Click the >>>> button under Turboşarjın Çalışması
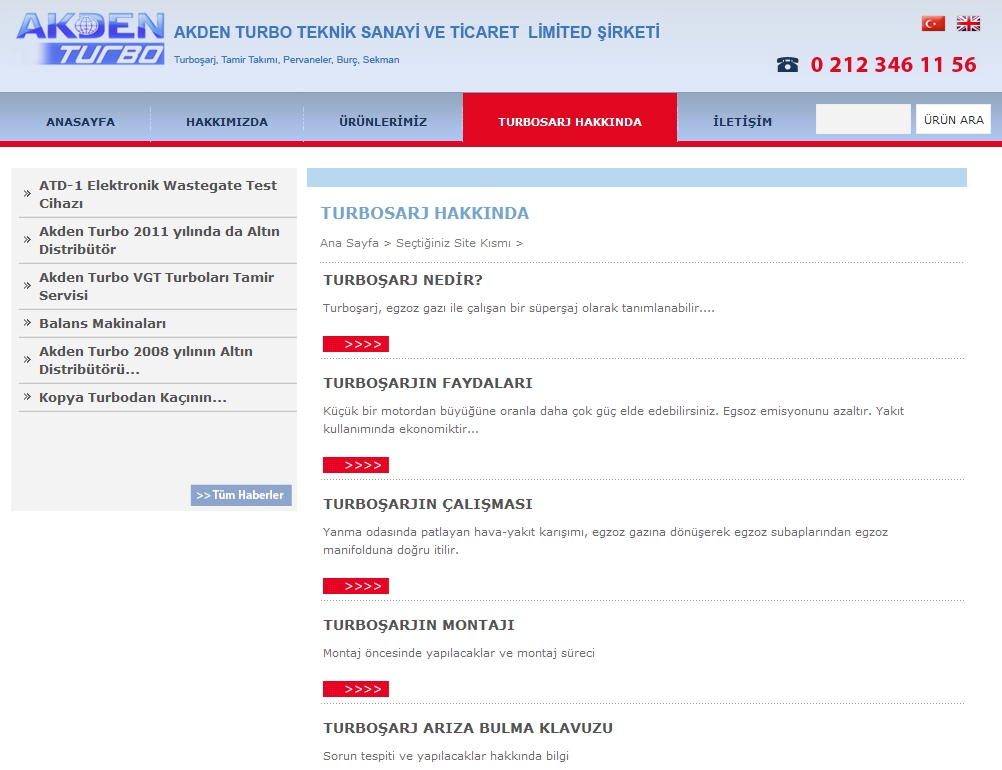This screenshot has height=770, width=1002. pyautogui.click(x=355, y=585)
